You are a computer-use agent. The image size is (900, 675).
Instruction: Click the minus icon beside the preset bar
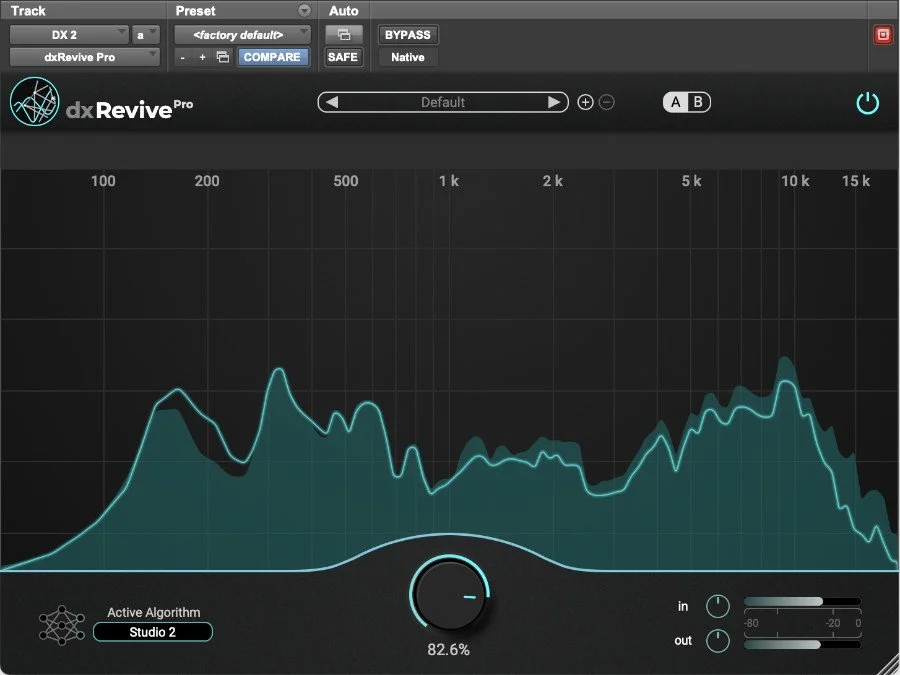606,101
